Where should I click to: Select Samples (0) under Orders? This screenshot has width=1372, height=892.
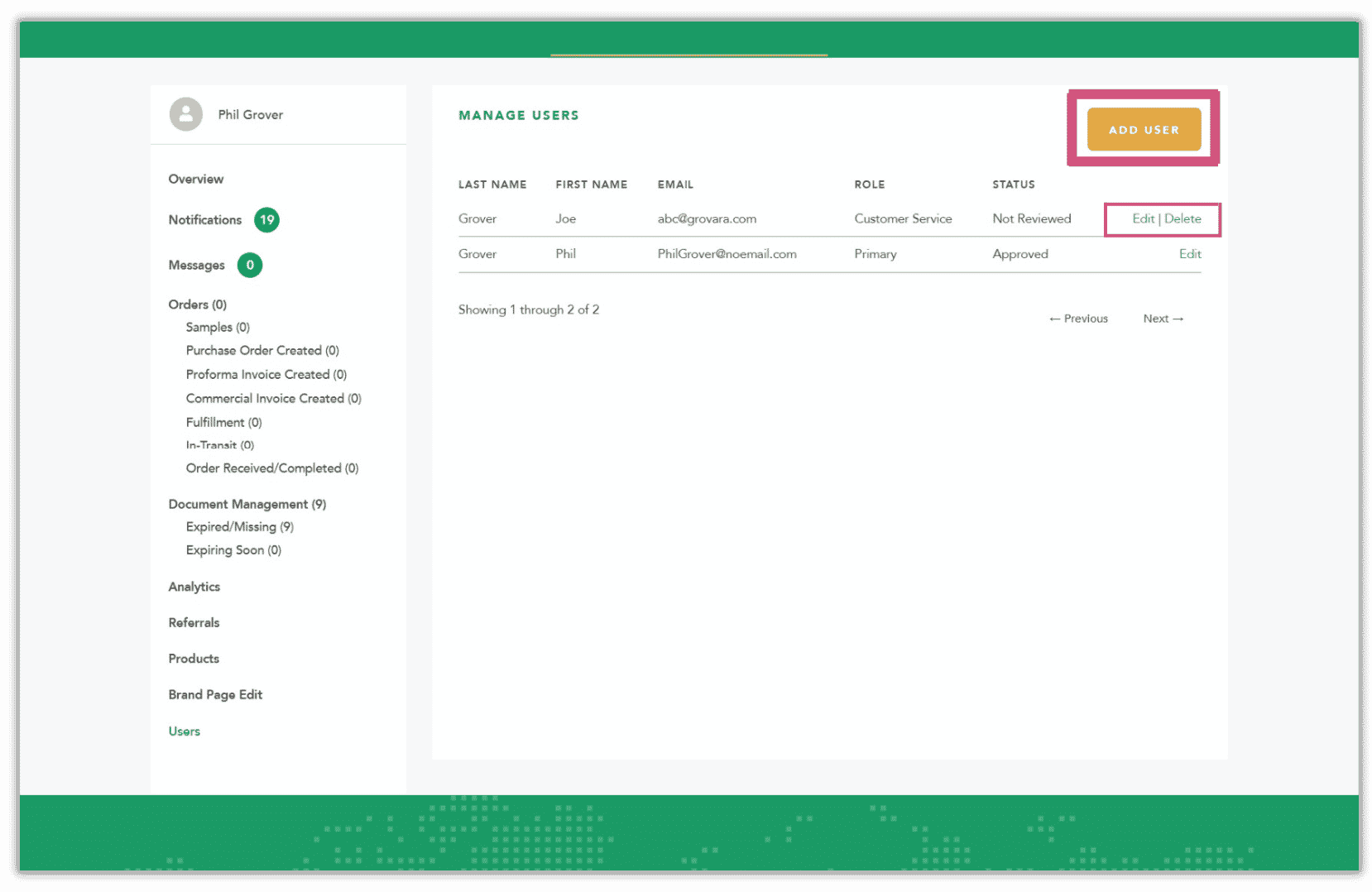tap(218, 328)
